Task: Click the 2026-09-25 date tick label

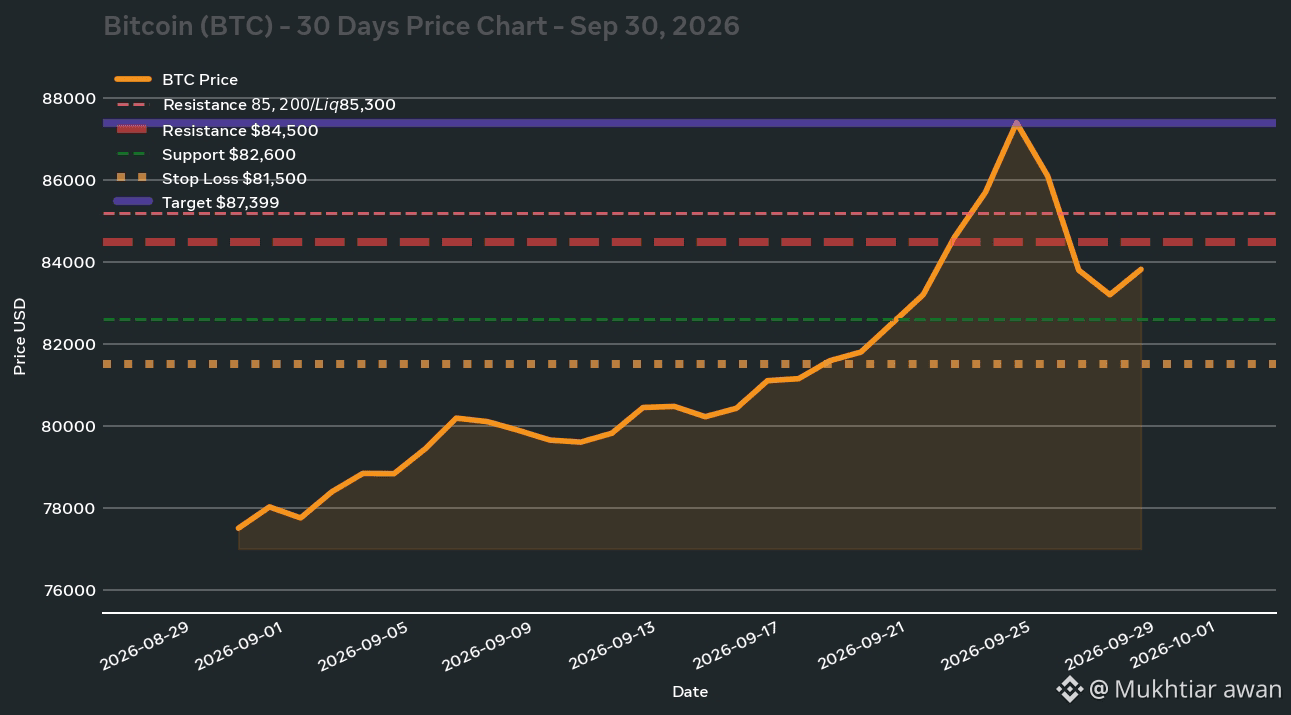Action: point(984,642)
